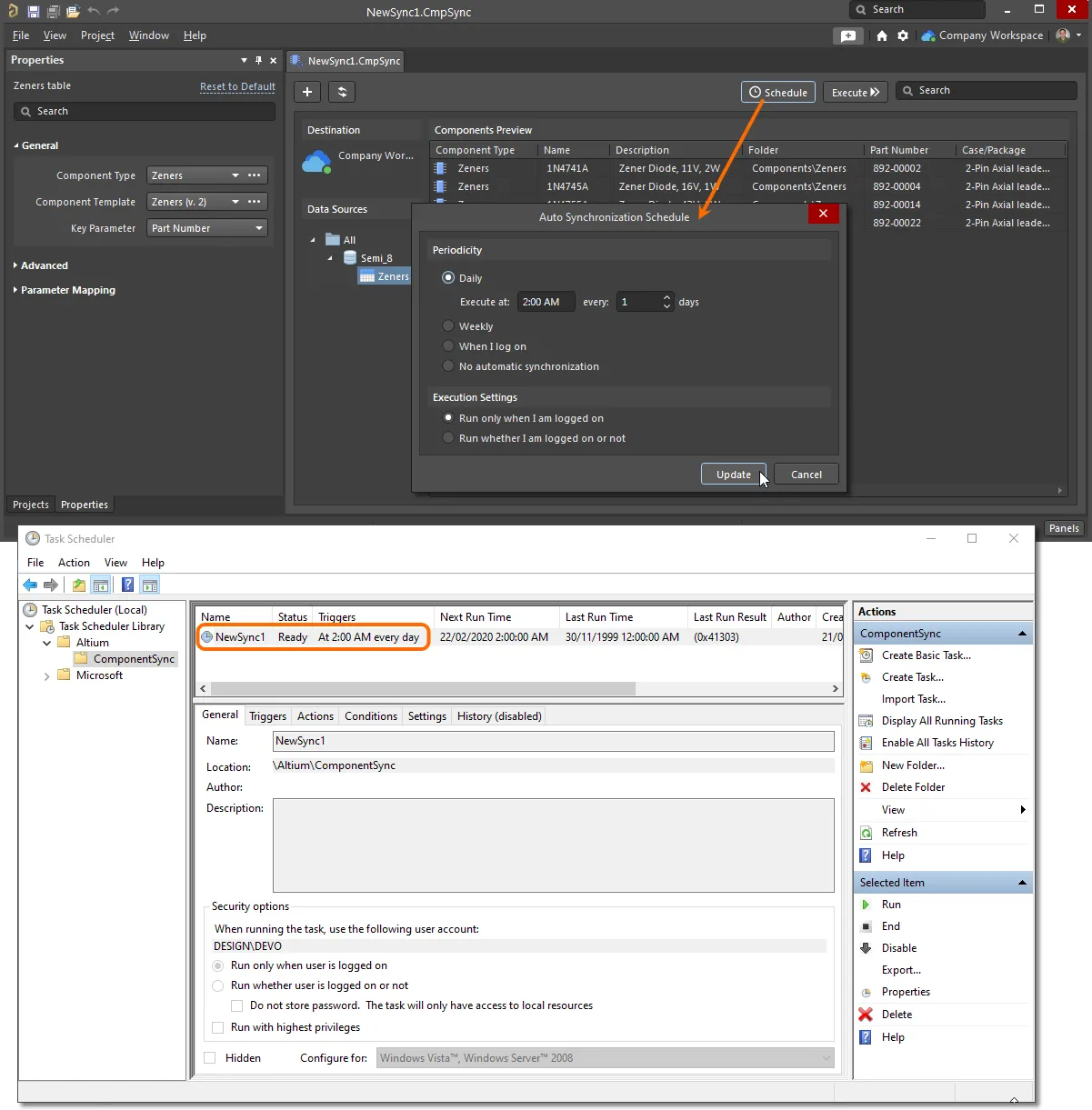Select the When I log on option
This screenshot has height=1110, width=1092.
[x=448, y=346]
